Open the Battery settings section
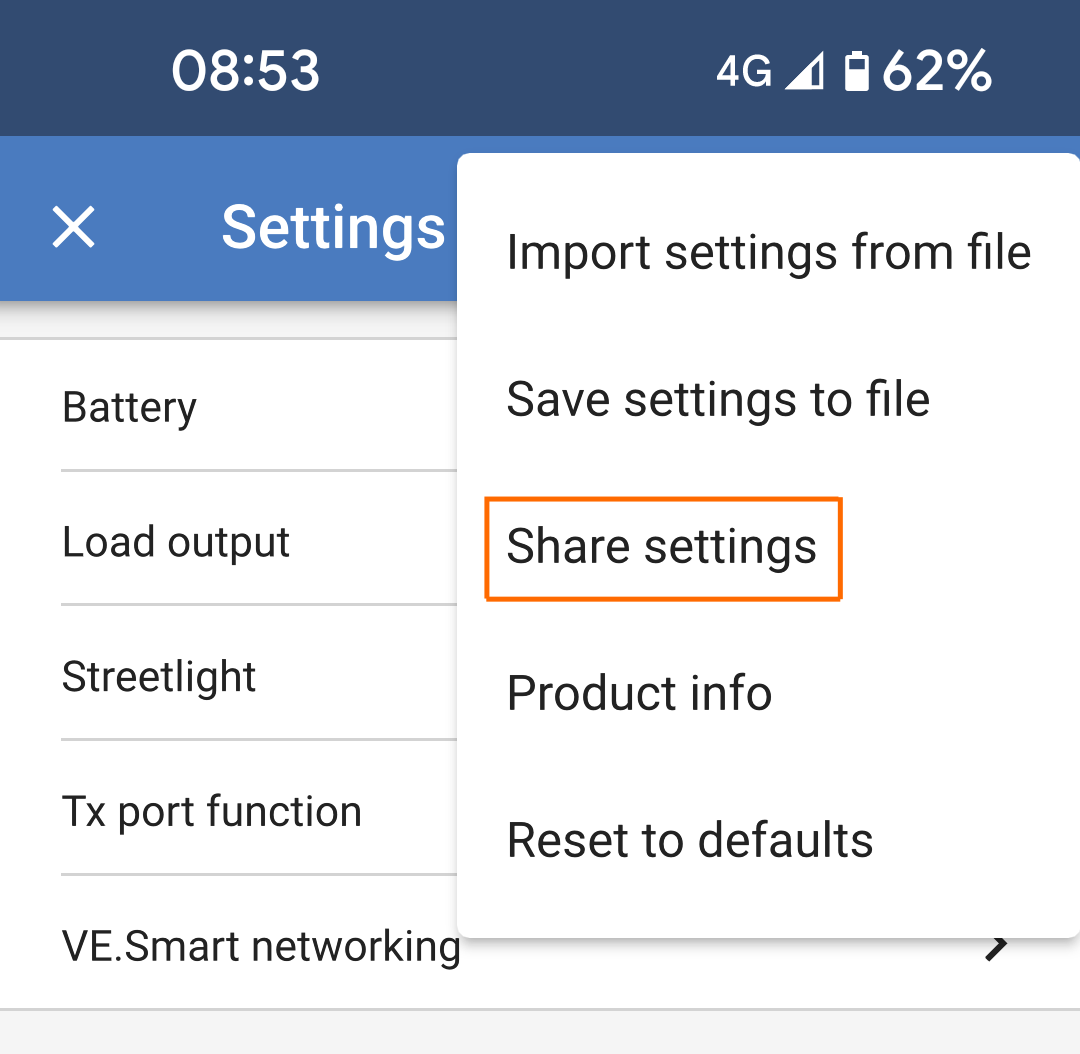The width and height of the screenshot is (1080, 1054). click(129, 406)
